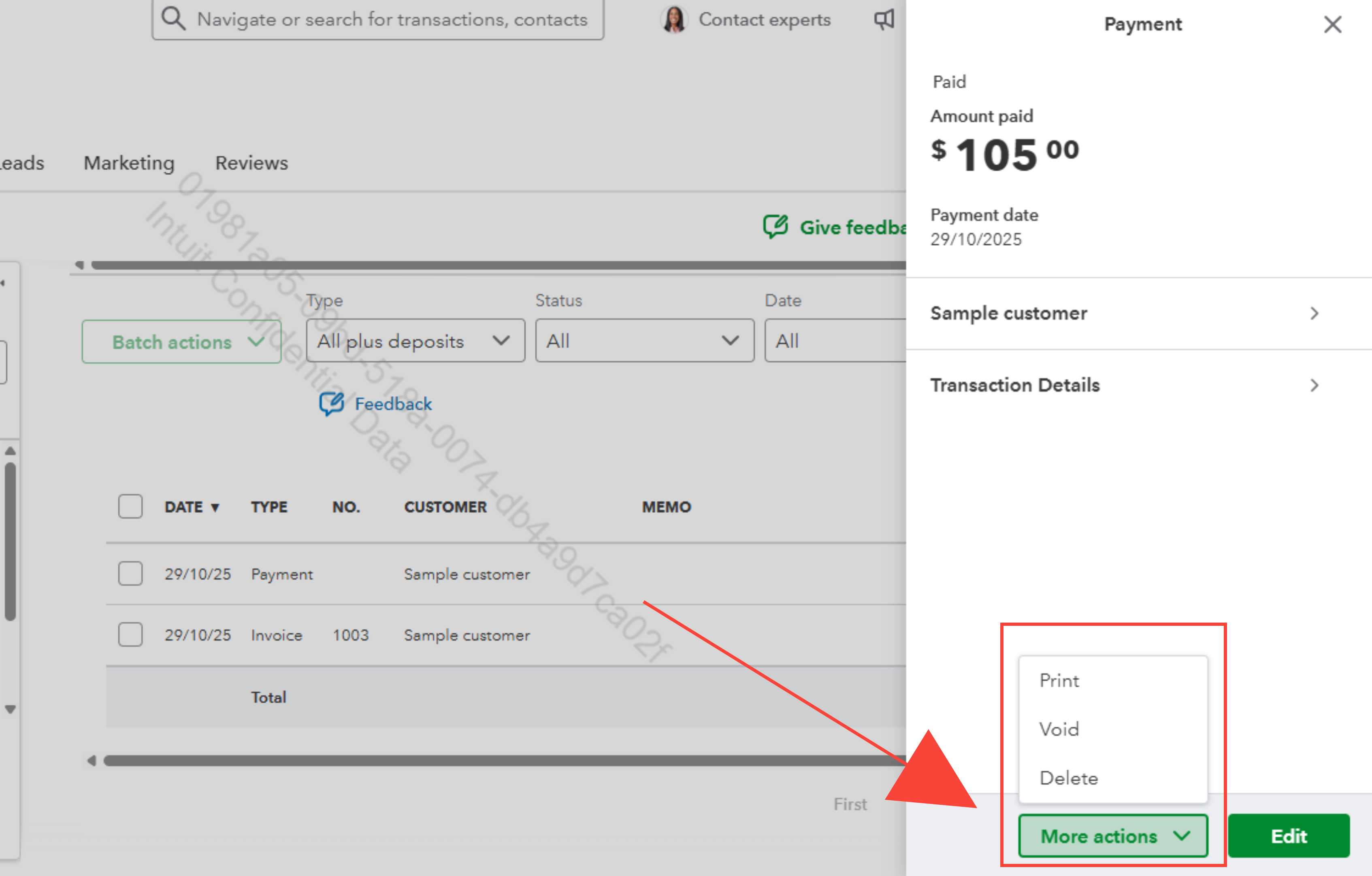Check the Invoice 1003 row checkbox
The height and width of the screenshot is (876, 1372).
[x=130, y=634]
